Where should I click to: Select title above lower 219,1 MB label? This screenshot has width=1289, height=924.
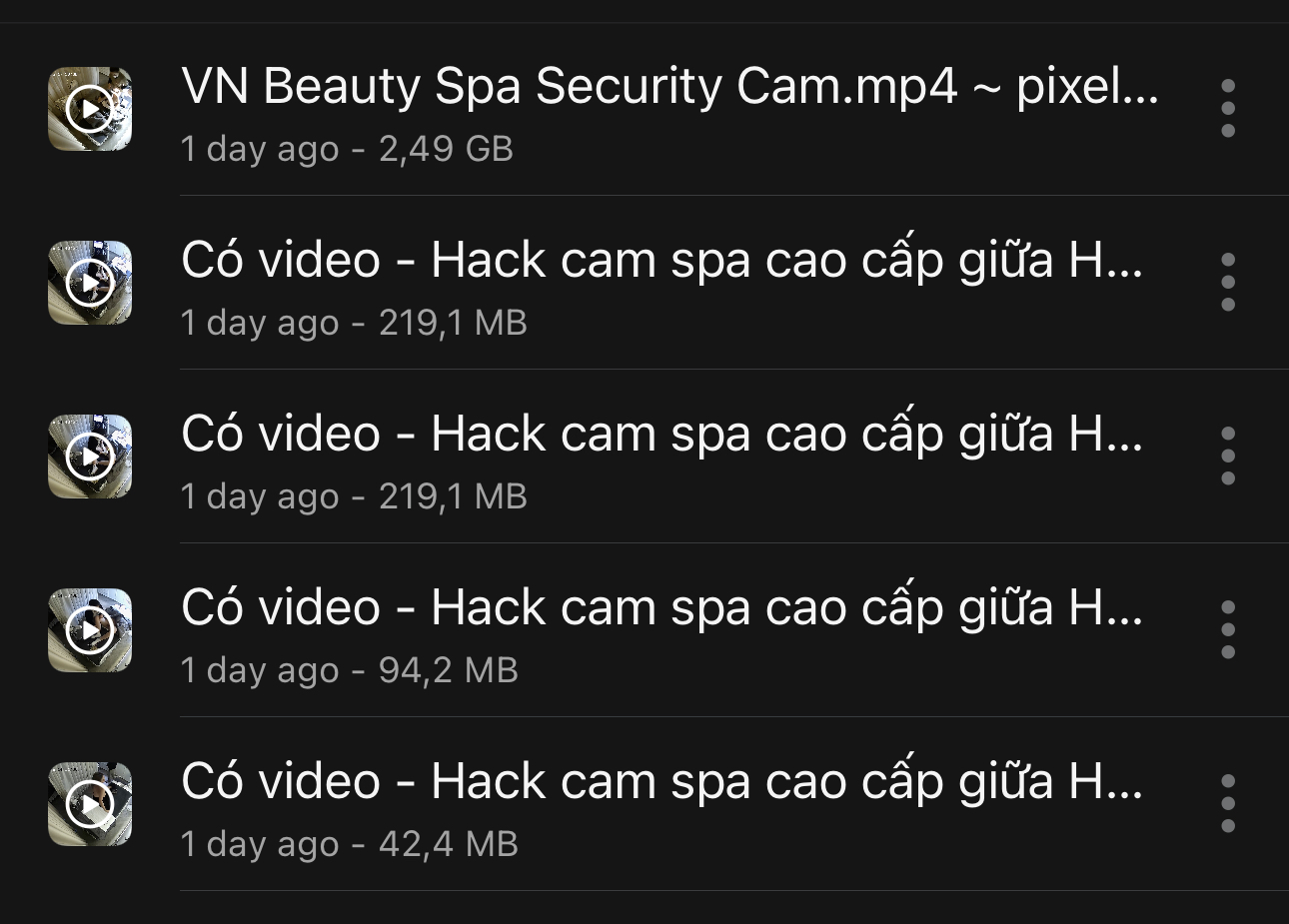pyautogui.click(x=662, y=434)
